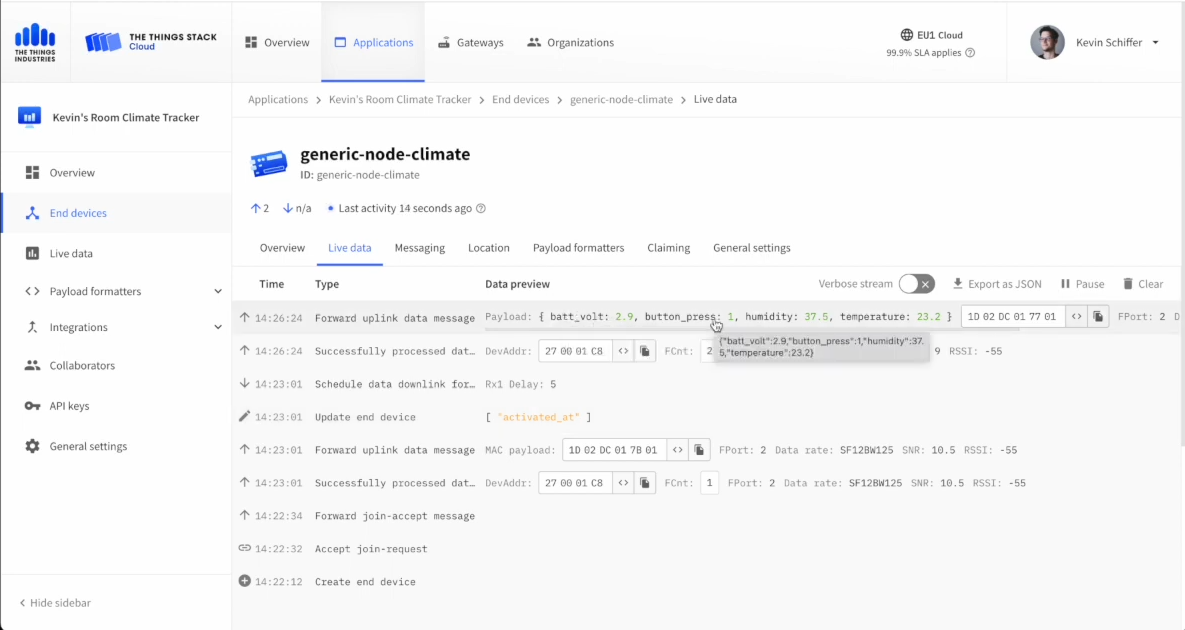
Task: Expand Payload formatters in the sidebar
Action: pos(217,292)
